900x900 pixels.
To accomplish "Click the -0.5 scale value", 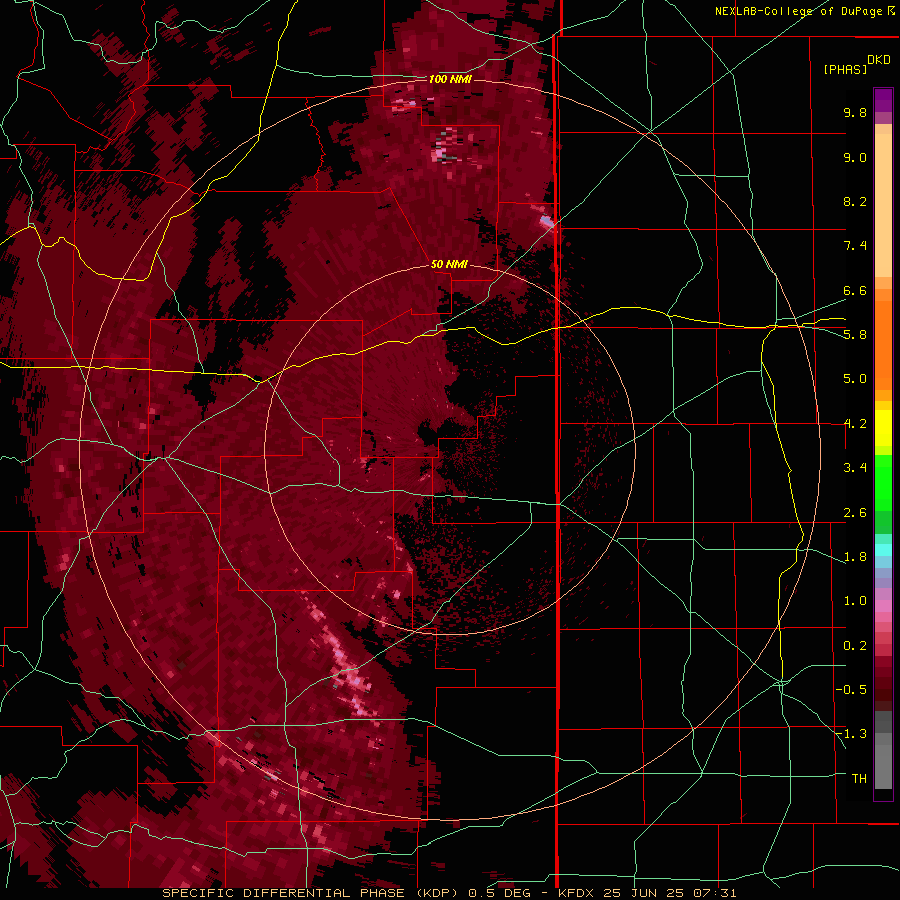I will tap(851, 690).
